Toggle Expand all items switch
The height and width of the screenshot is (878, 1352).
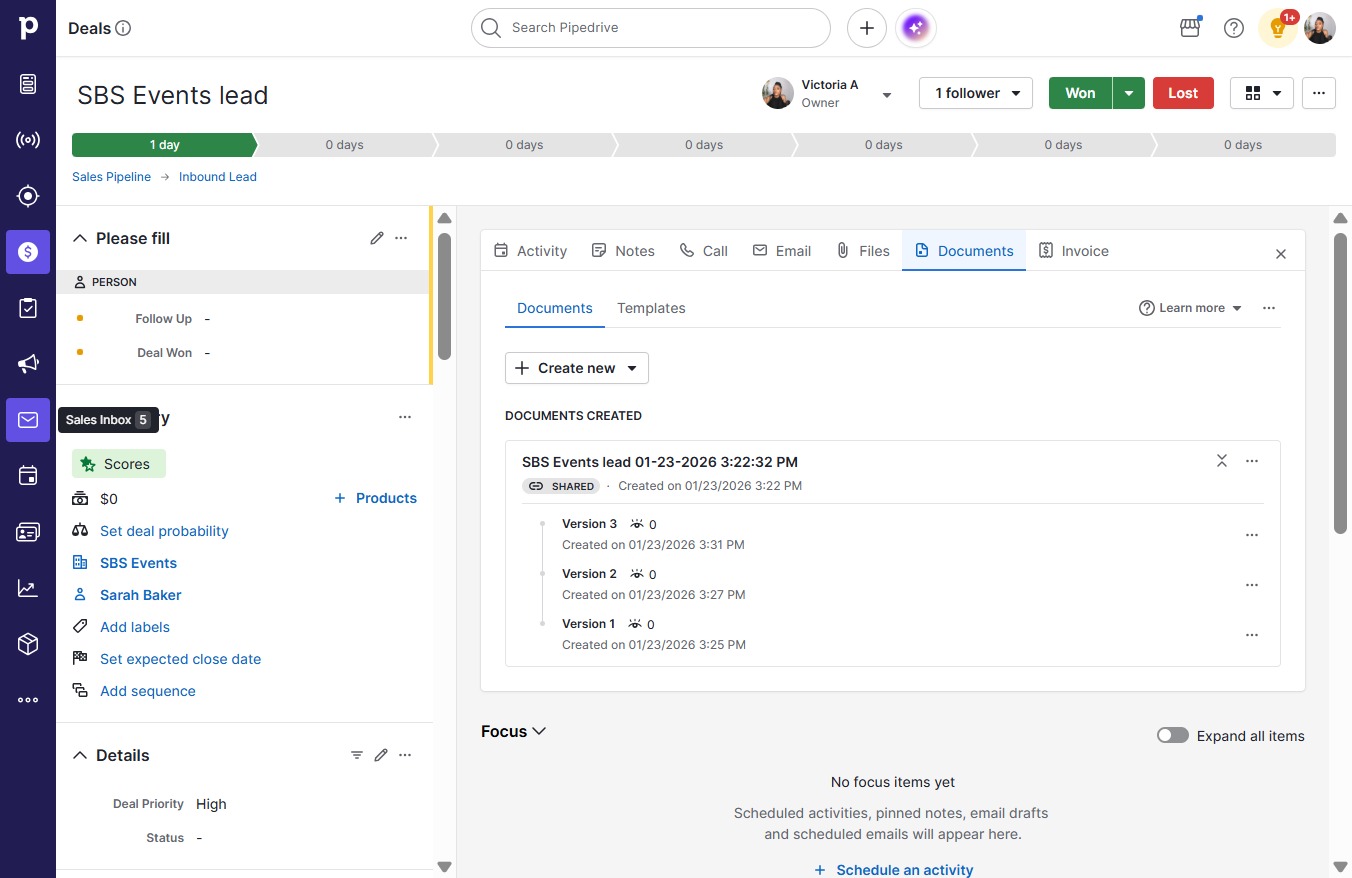(1173, 735)
